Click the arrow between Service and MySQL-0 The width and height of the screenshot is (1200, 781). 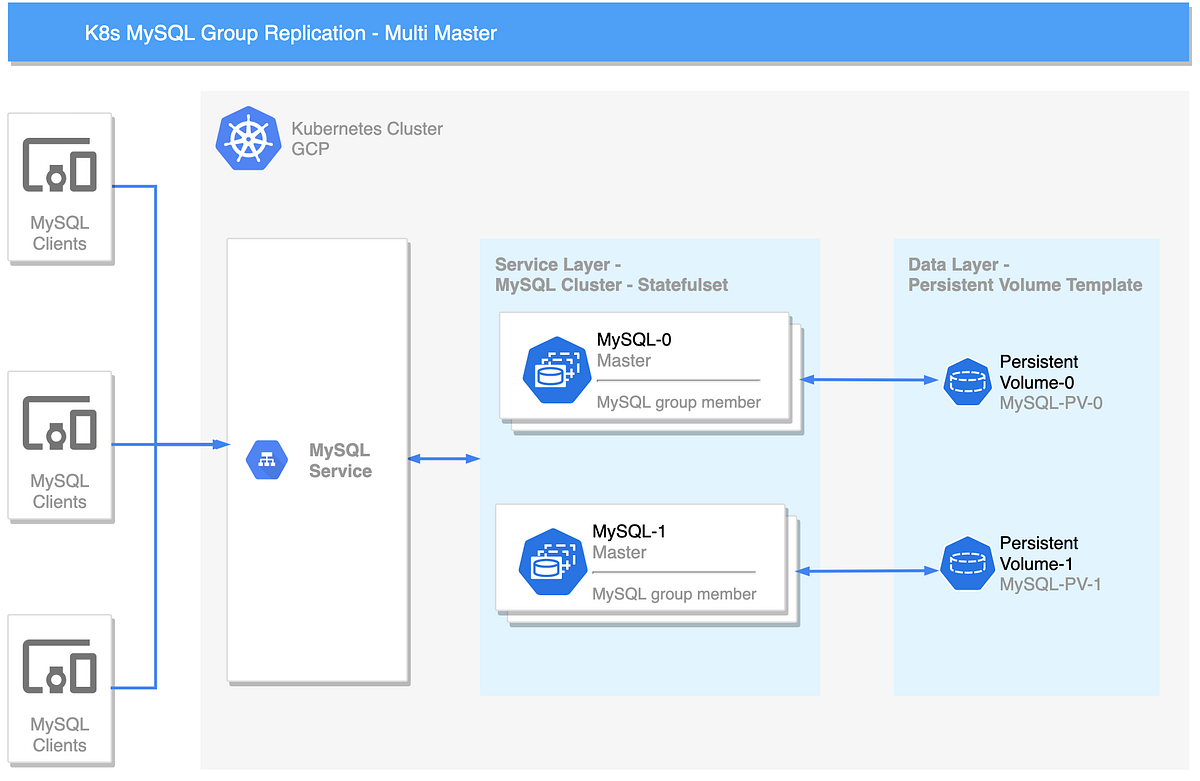(443, 457)
